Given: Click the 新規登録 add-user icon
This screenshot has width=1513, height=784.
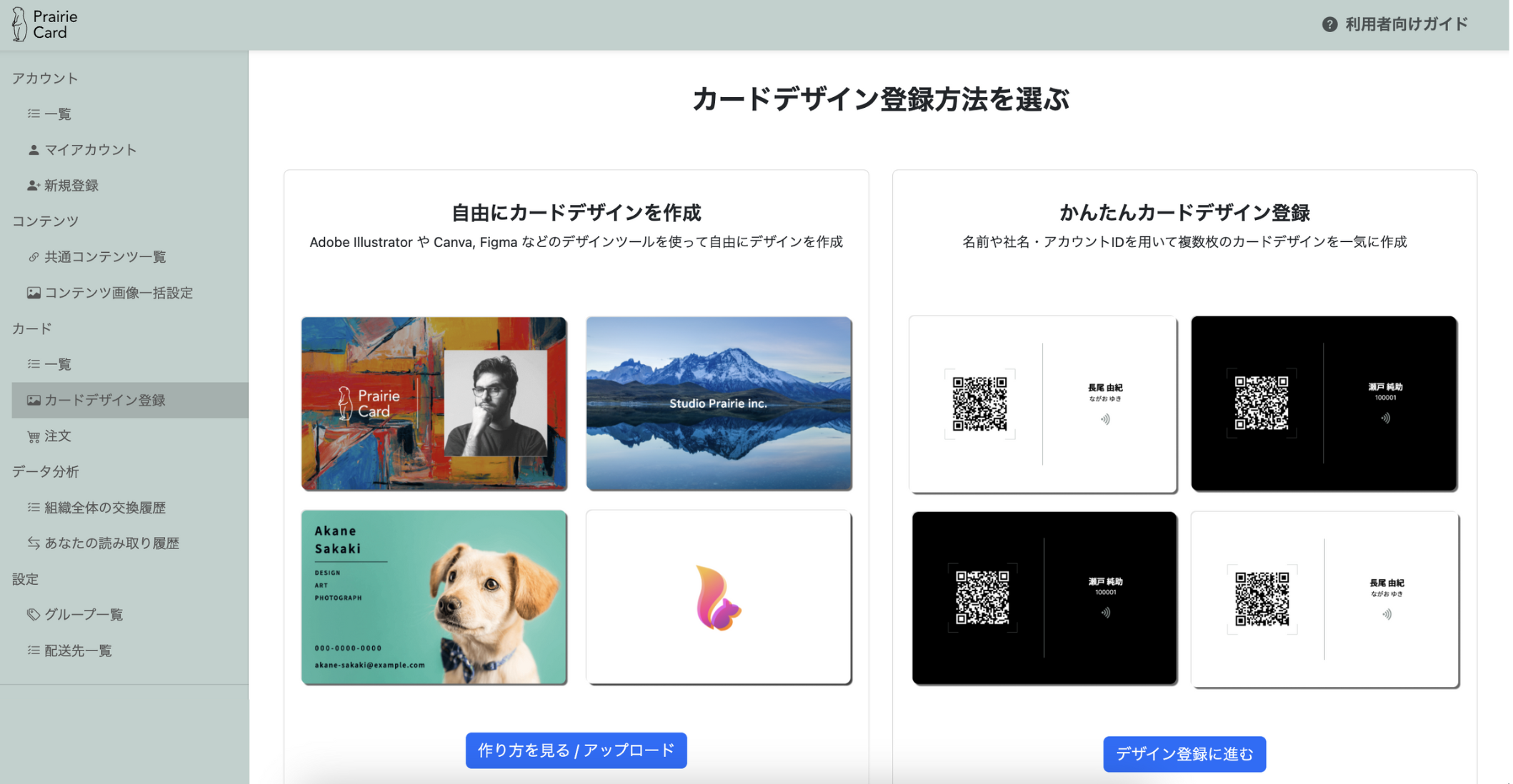Looking at the screenshot, I should click(33, 186).
